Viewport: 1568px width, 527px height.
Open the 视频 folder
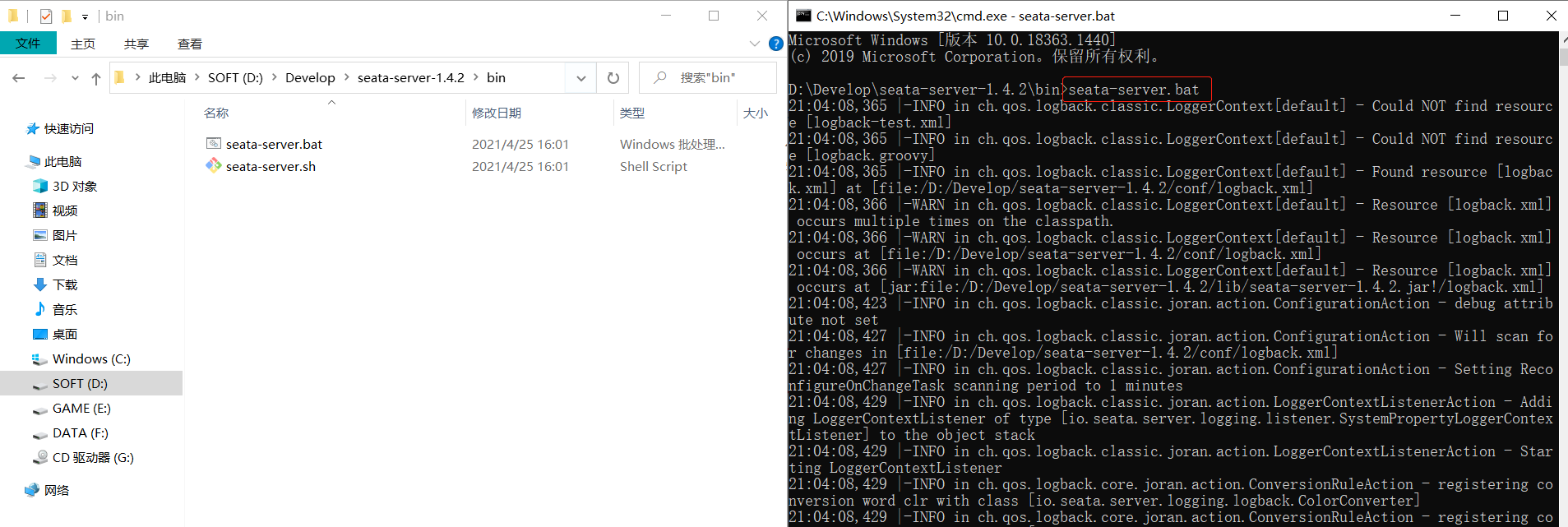65,210
